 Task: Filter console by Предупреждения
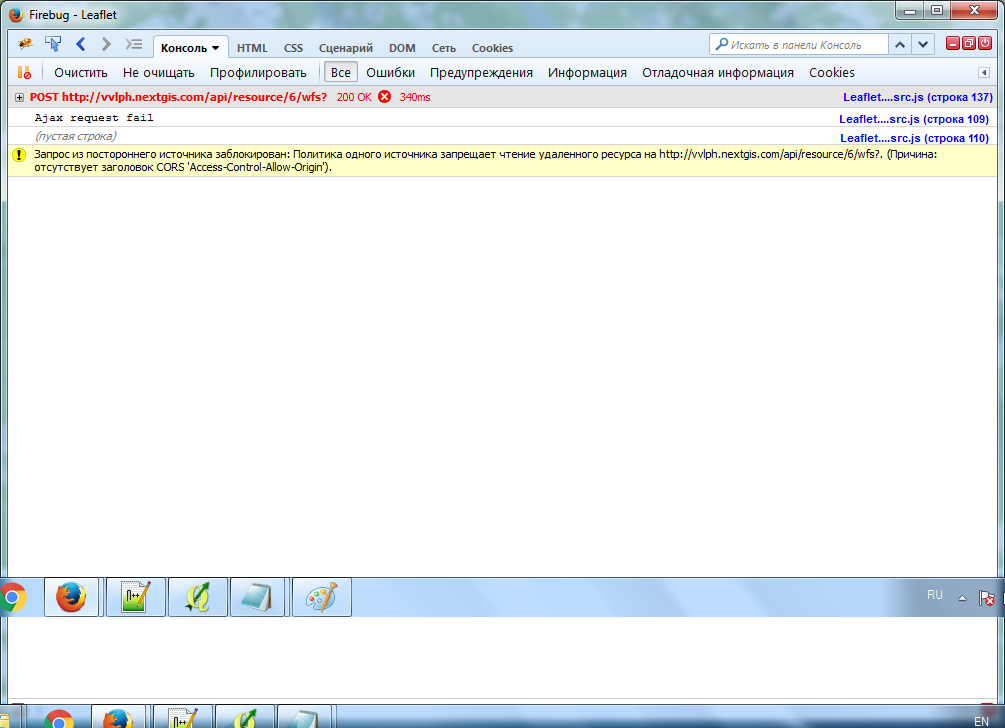pyautogui.click(x=481, y=72)
